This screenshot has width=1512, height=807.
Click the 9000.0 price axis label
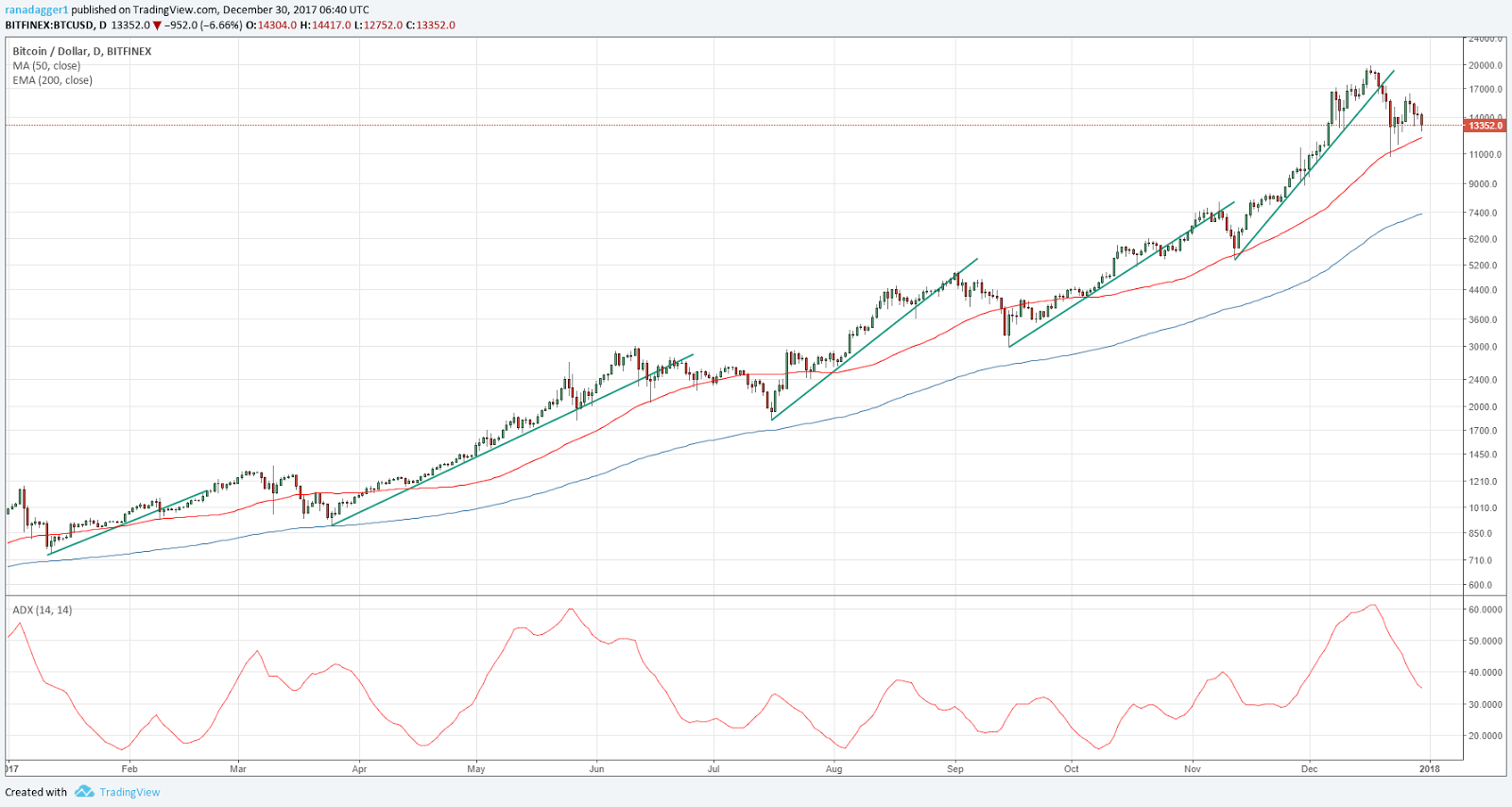pos(1485,184)
